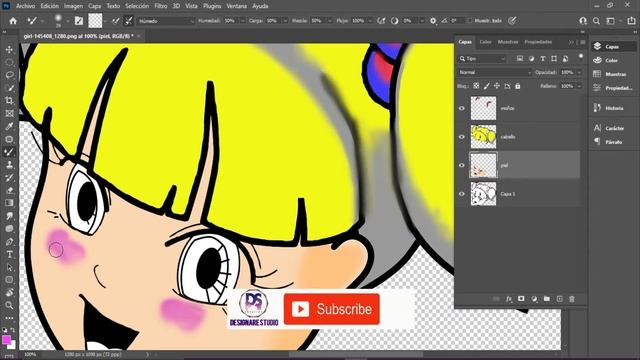Viewport: 640px width, 360px height.
Task: Open the Selección menu
Action: (x=137, y=6)
